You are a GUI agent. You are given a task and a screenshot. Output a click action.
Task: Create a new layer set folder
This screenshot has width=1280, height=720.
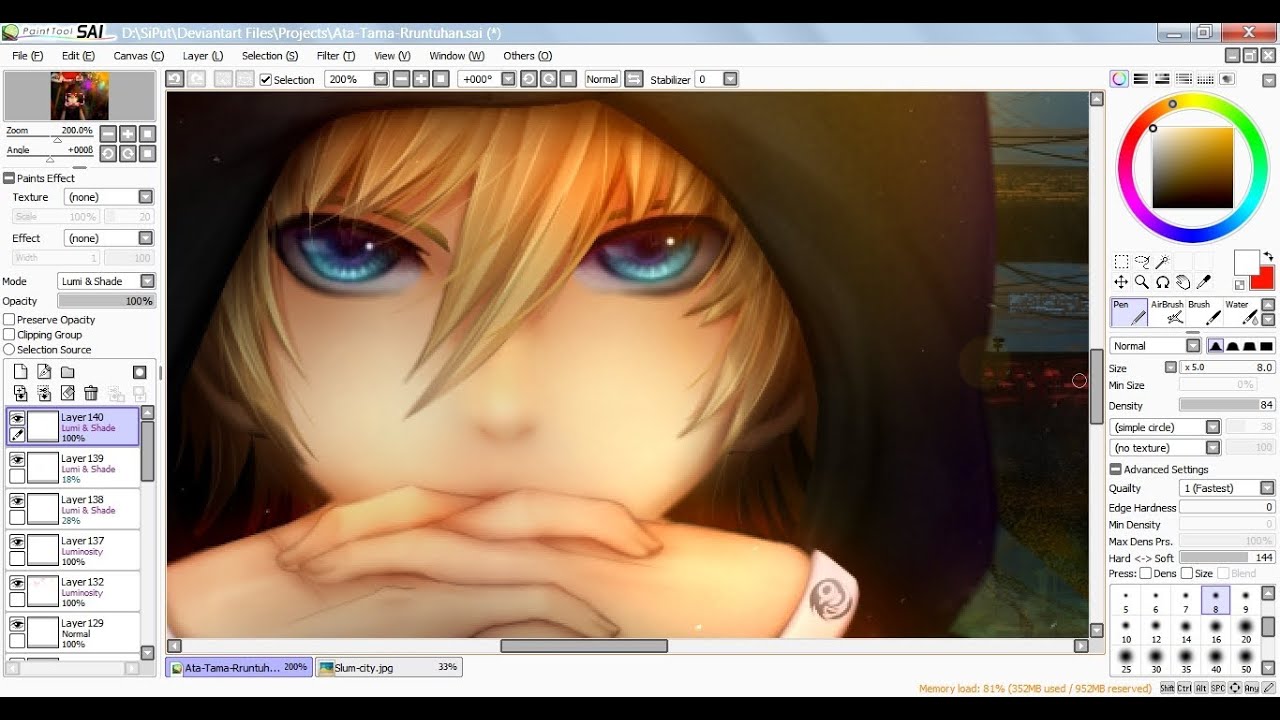tap(68, 372)
